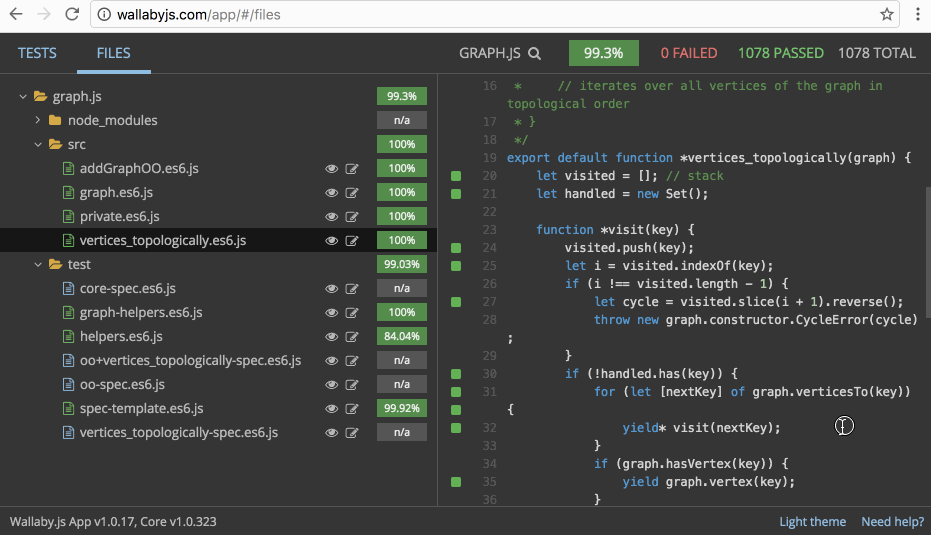The width and height of the screenshot is (931, 535).
Task: Click the 99.3% coverage badge in header
Action: (x=603, y=53)
